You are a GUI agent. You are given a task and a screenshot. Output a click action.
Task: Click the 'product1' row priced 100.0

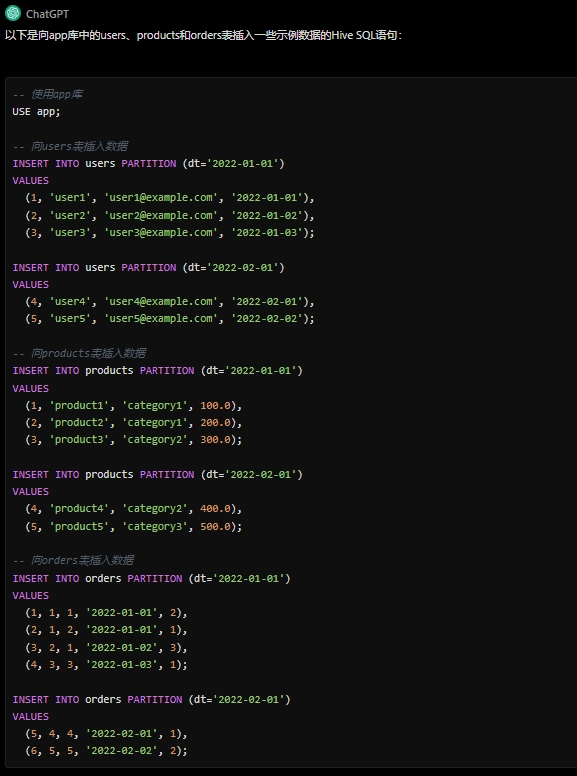pos(134,405)
